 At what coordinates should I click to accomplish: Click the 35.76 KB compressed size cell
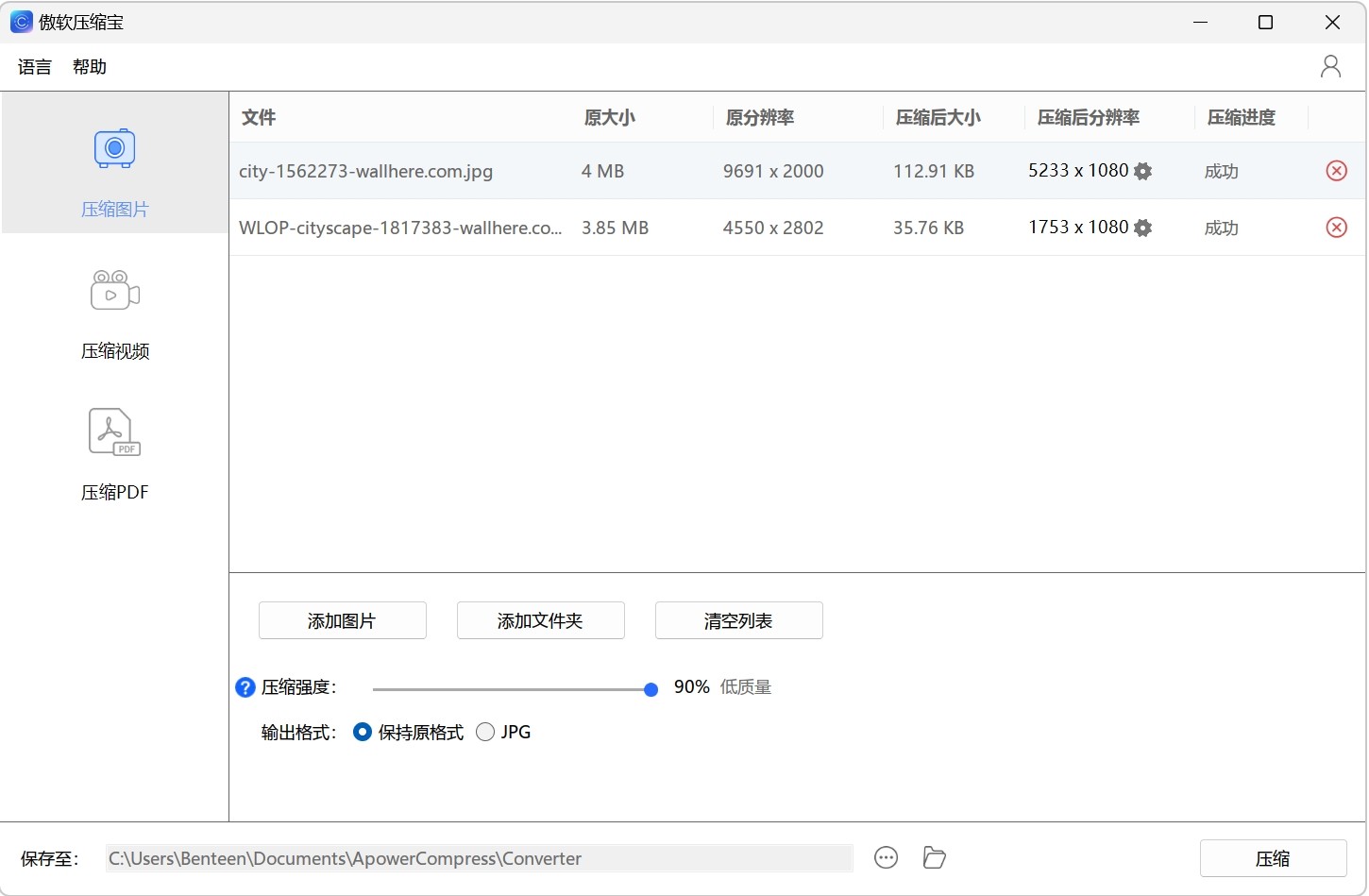click(929, 228)
